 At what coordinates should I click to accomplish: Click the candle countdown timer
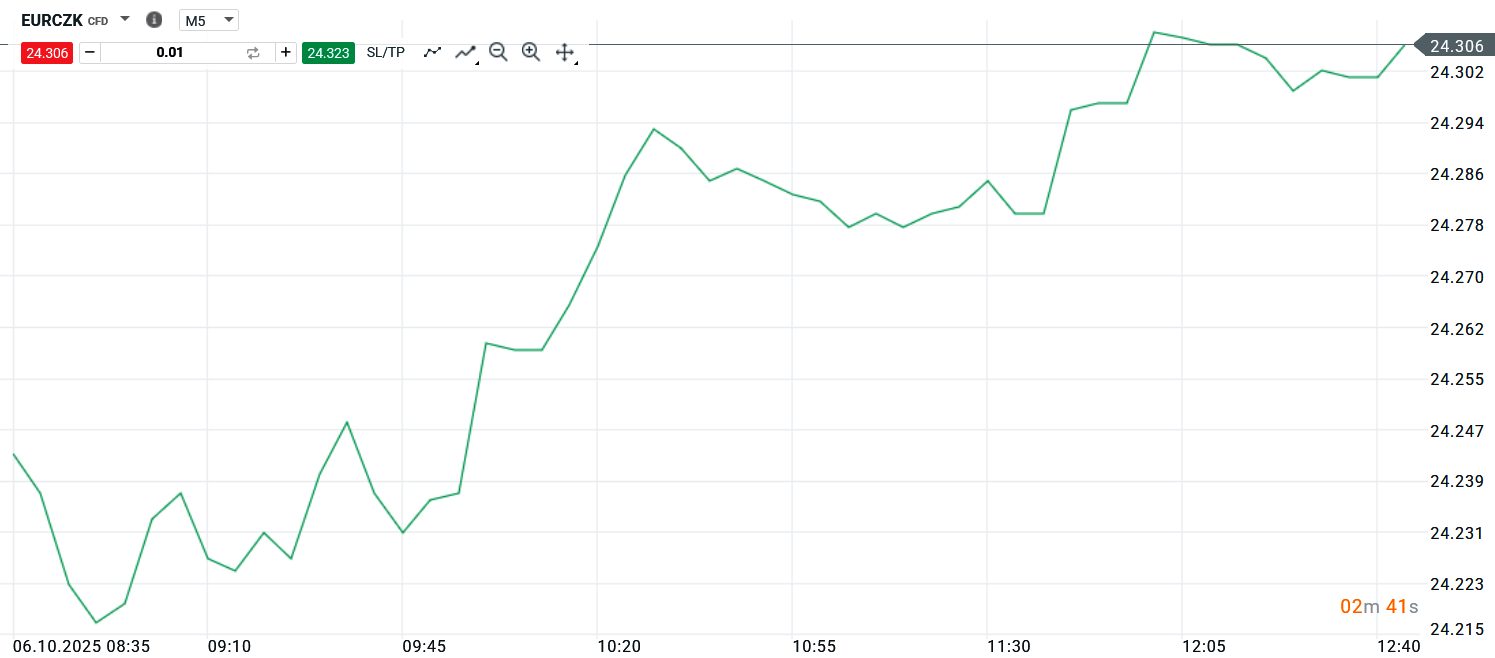click(1379, 607)
